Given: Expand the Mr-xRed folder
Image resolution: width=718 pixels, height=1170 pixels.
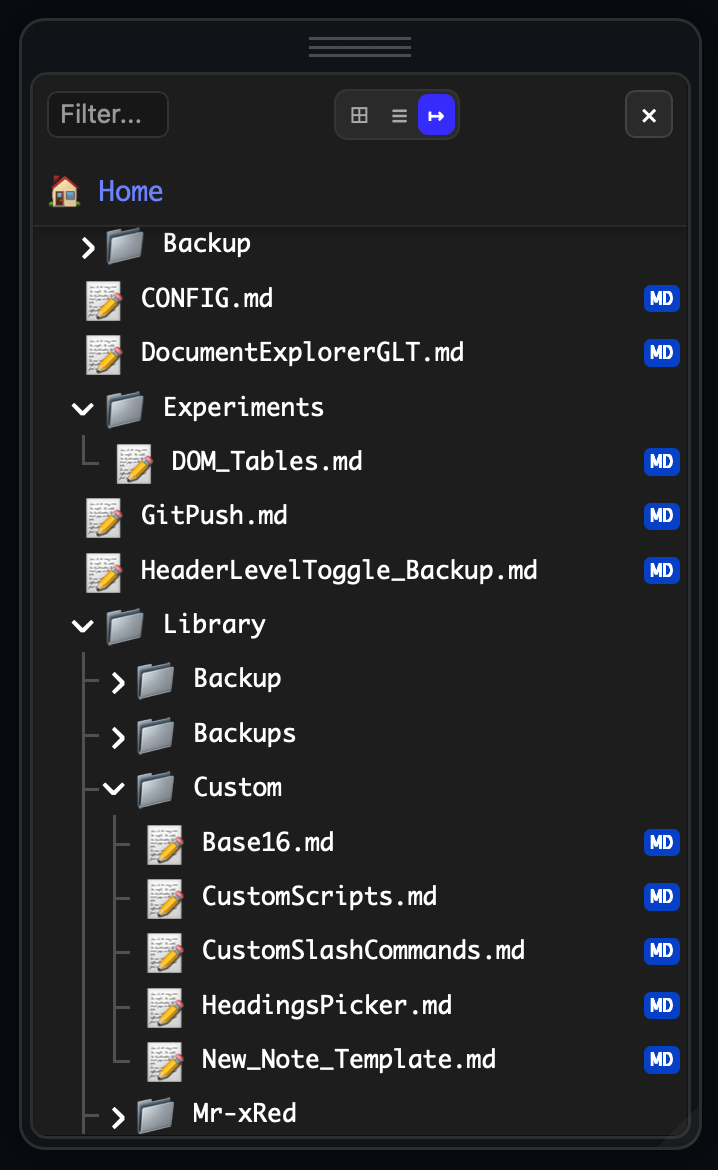Looking at the screenshot, I should click(118, 1117).
